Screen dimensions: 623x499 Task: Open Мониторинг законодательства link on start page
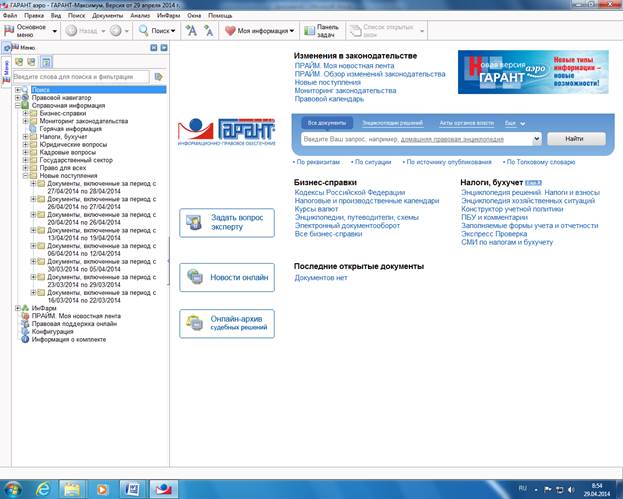pyautogui.click(x=345, y=91)
